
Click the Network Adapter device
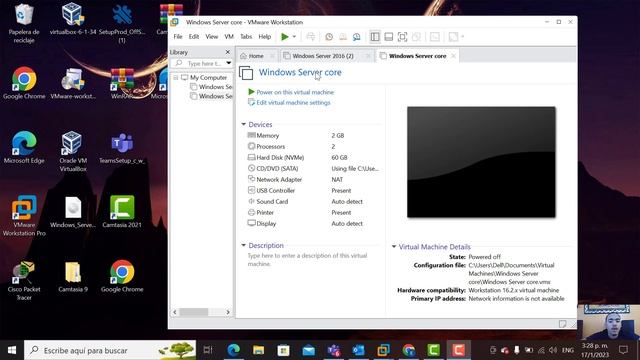tap(313, 180)
